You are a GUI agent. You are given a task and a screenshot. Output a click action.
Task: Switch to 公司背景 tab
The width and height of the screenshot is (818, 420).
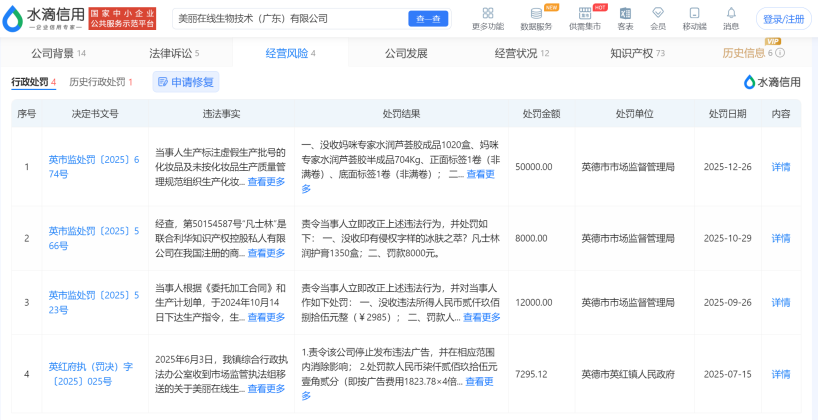click(58, 53)
